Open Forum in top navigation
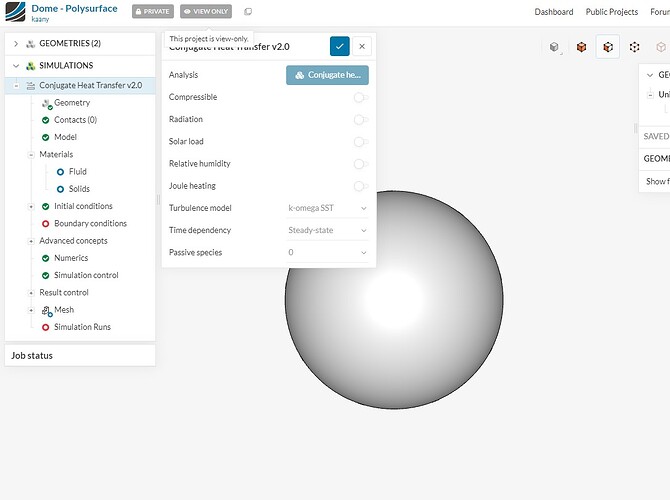Screen dimensions: 670x500 tap(660, 12)
